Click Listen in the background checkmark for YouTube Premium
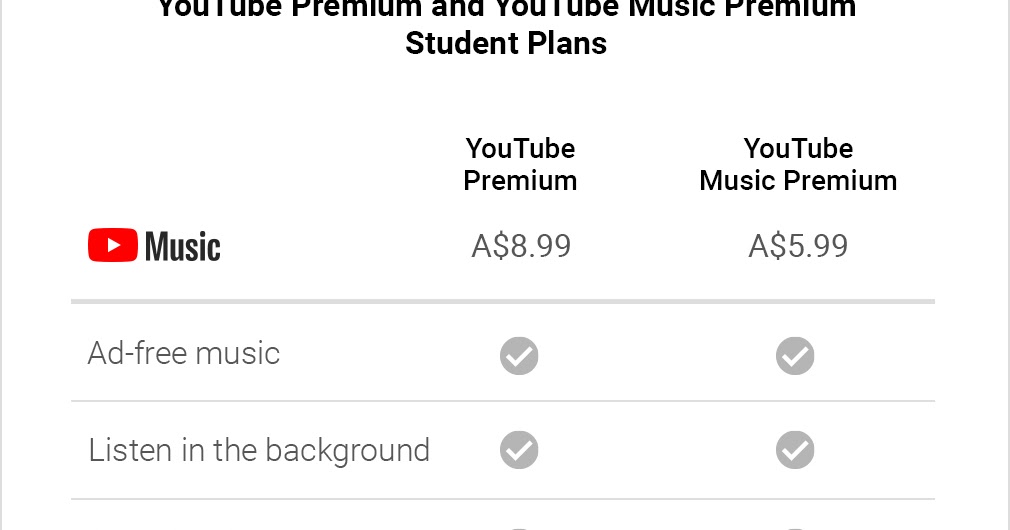This screenshot has height=530, width=1010. [x=519, y=450]
